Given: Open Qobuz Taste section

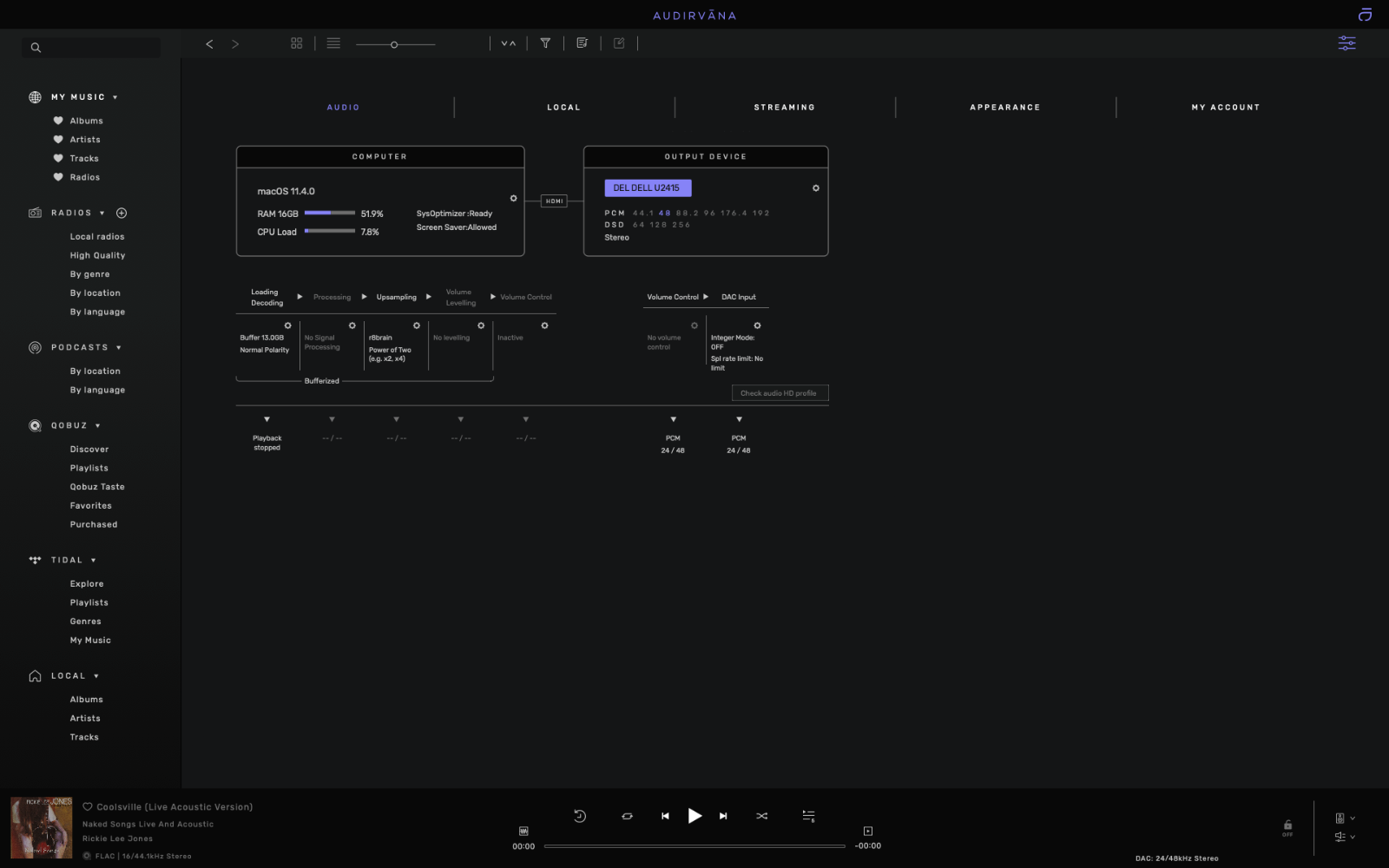Looking at the screenshot, I should coord(97,487).
